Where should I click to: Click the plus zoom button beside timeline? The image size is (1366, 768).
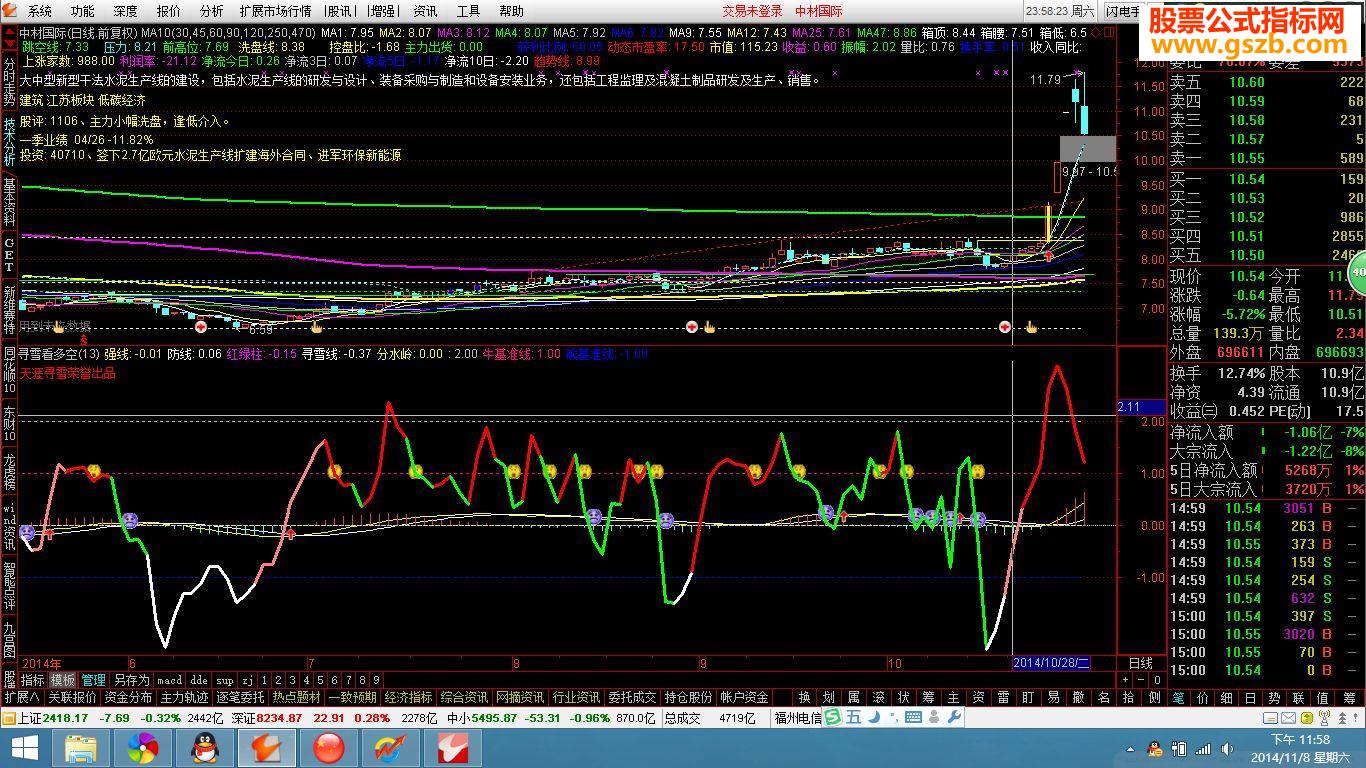pos(1126,680)
